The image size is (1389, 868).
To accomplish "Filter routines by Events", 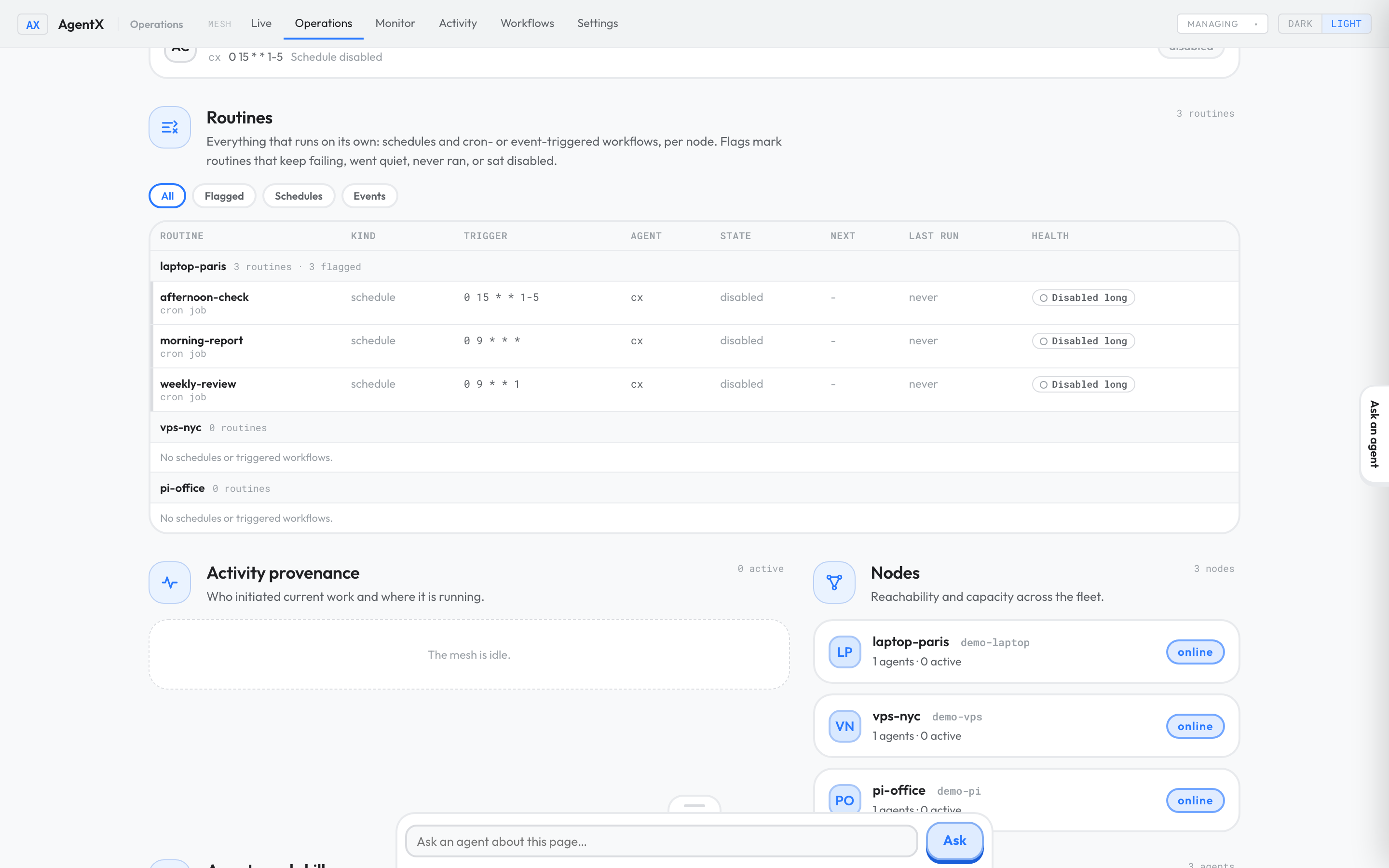I will click(369, 196).
